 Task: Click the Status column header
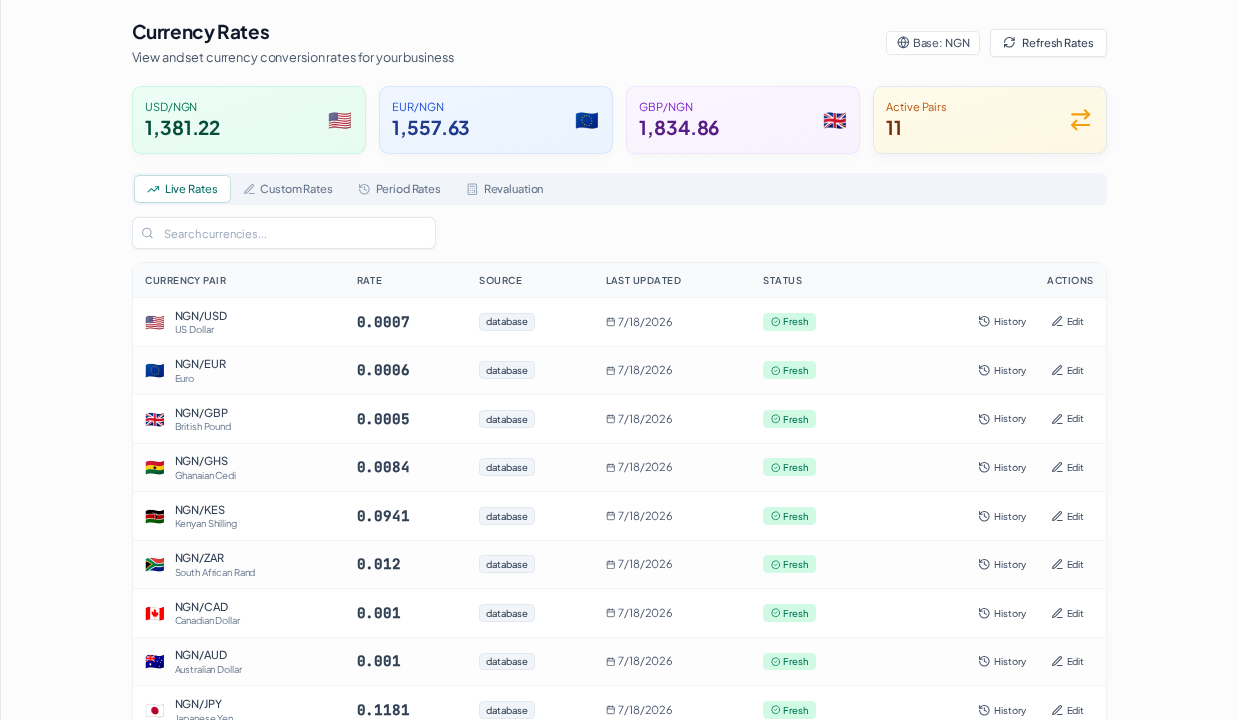[x=782, y=281]
